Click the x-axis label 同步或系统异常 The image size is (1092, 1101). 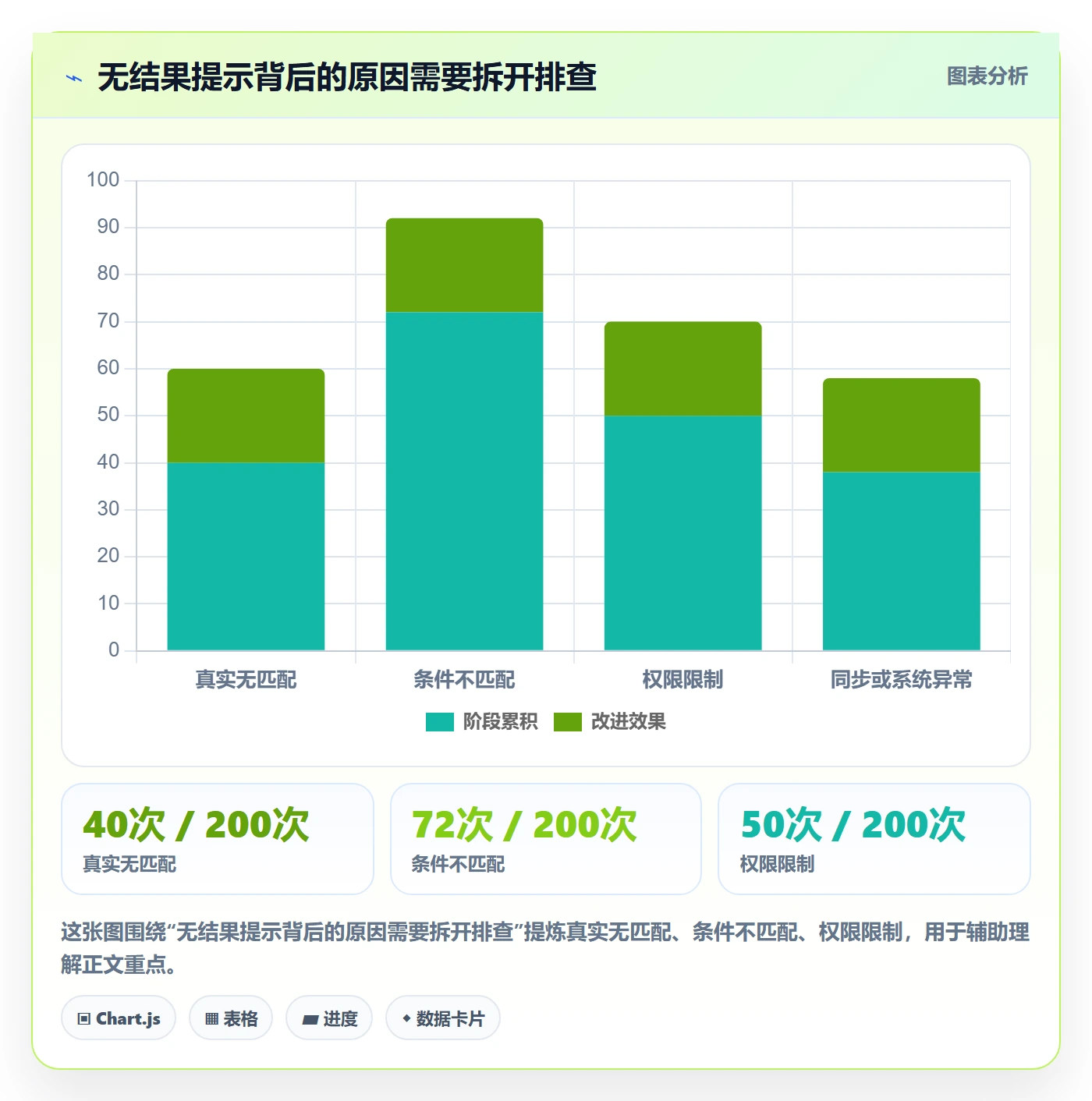[901, 679]
